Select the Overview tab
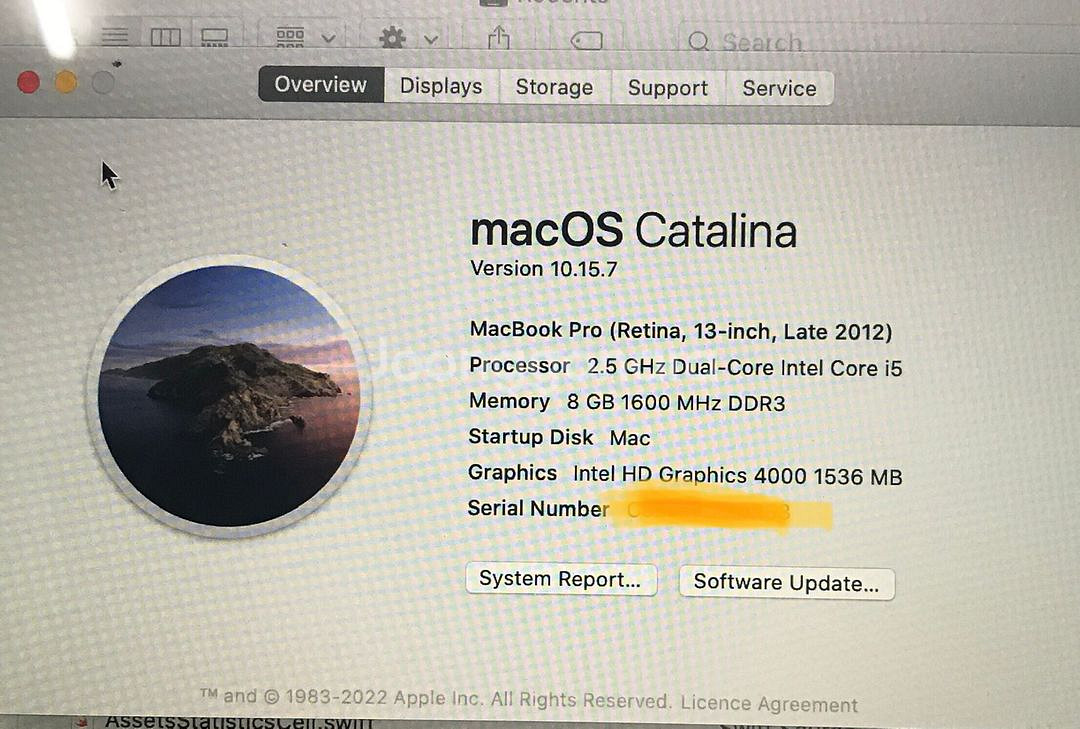The width and height of the screenshot is (1080, 729). [x=321, y=85]
